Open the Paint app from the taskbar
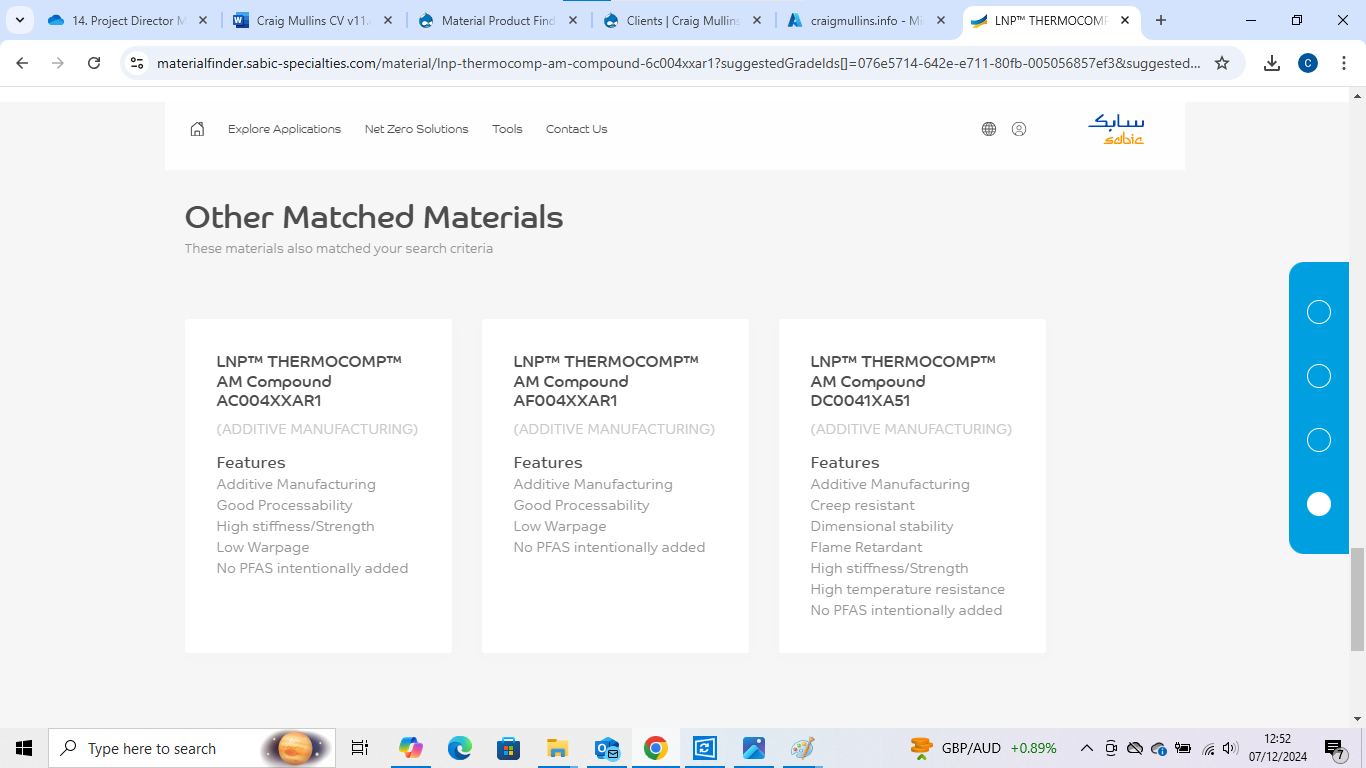This screenshot has width=1366, height=768. pos(803,748)
